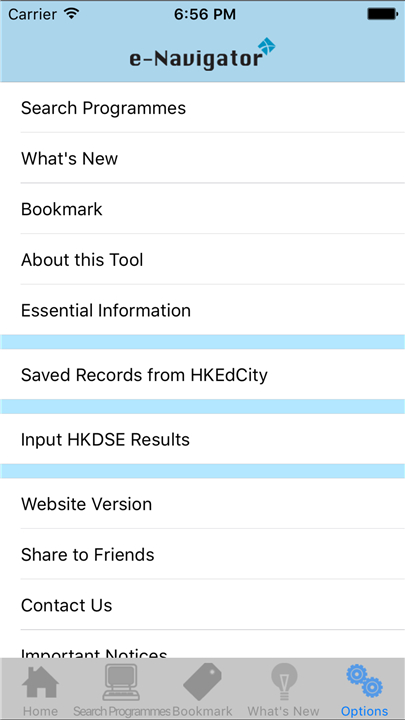The image size is (405, 720).
Task: Choose Input HKDSE Results
Action: click(x=202, y=439)
